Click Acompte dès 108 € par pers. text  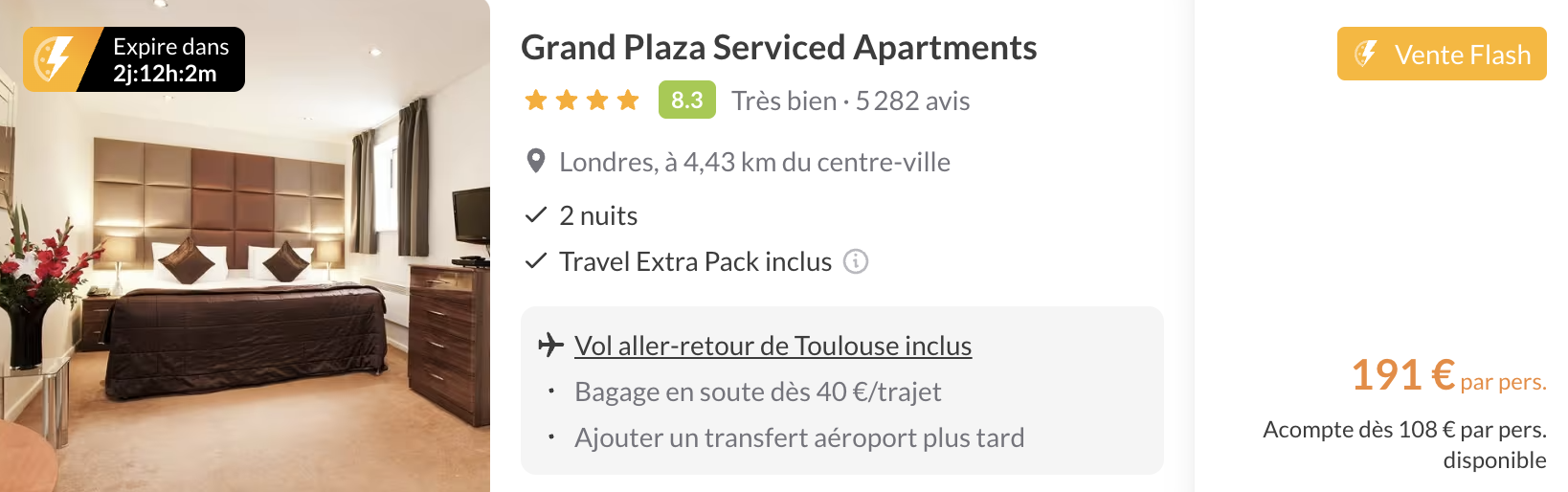1404,430
